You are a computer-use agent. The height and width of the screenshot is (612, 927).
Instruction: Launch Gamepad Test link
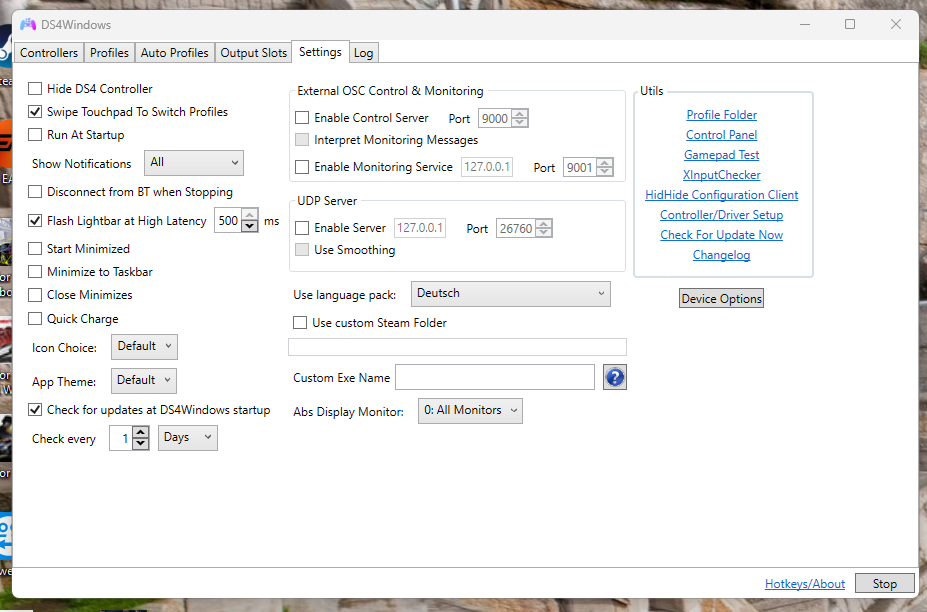pos(721,155)
